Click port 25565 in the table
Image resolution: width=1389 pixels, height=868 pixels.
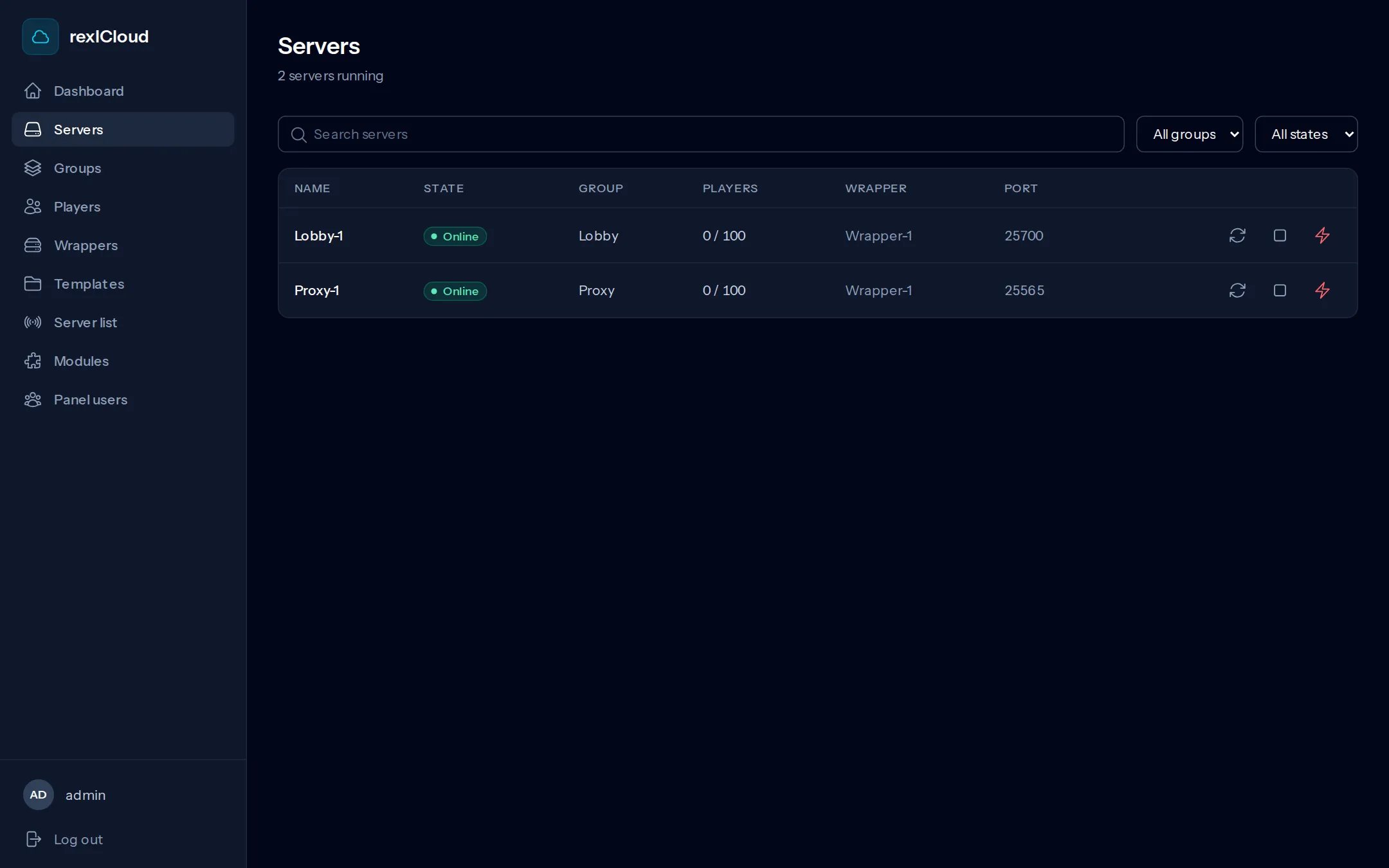pos(1024,290)
